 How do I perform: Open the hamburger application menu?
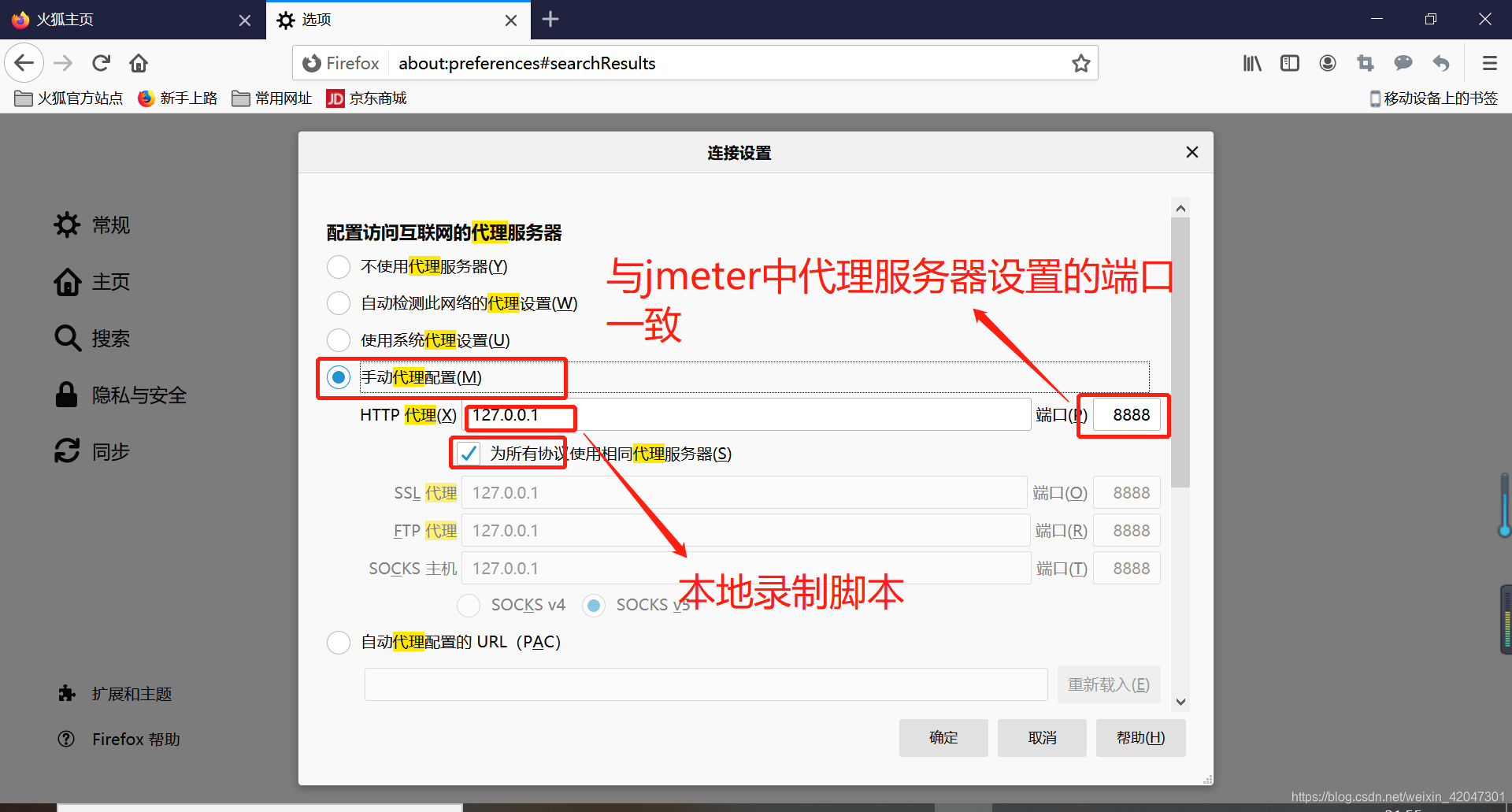pos(1489,63)
